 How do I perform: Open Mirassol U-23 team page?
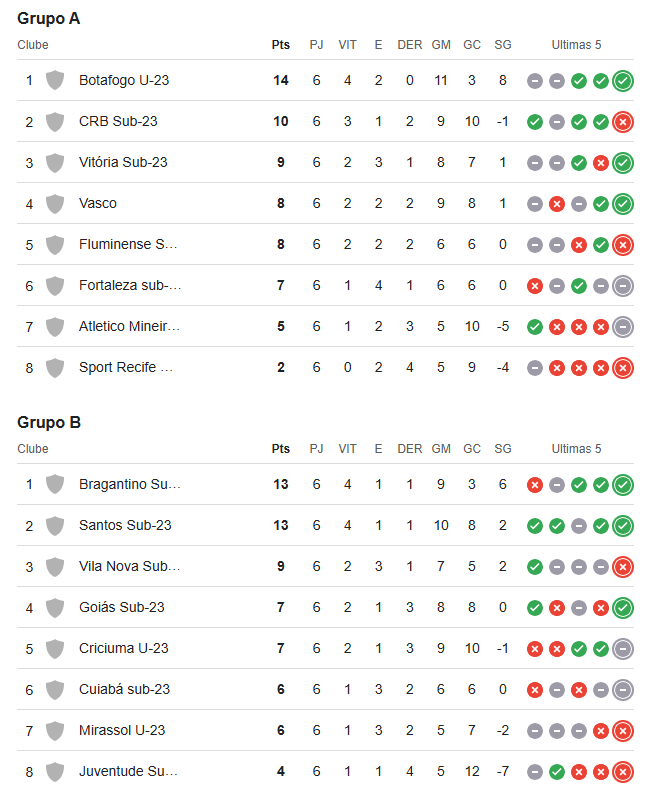pyautogui.click(x=122, y=730)
